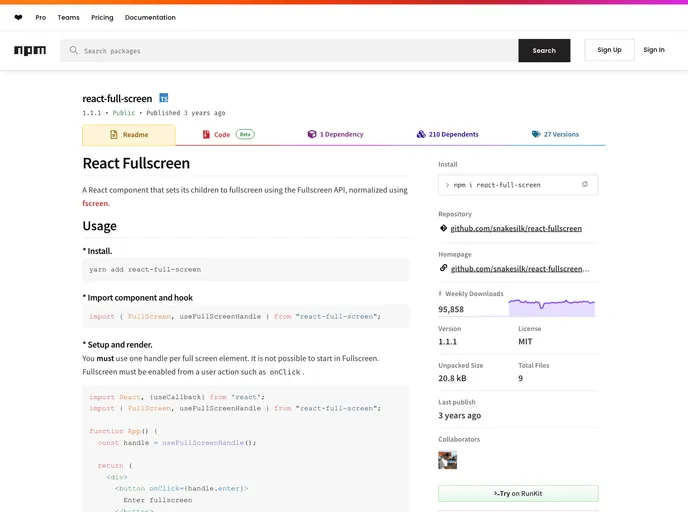Open the Homepage GitHub link
The height and width of the screenshot is (512, 688).
tap(520, 269)
